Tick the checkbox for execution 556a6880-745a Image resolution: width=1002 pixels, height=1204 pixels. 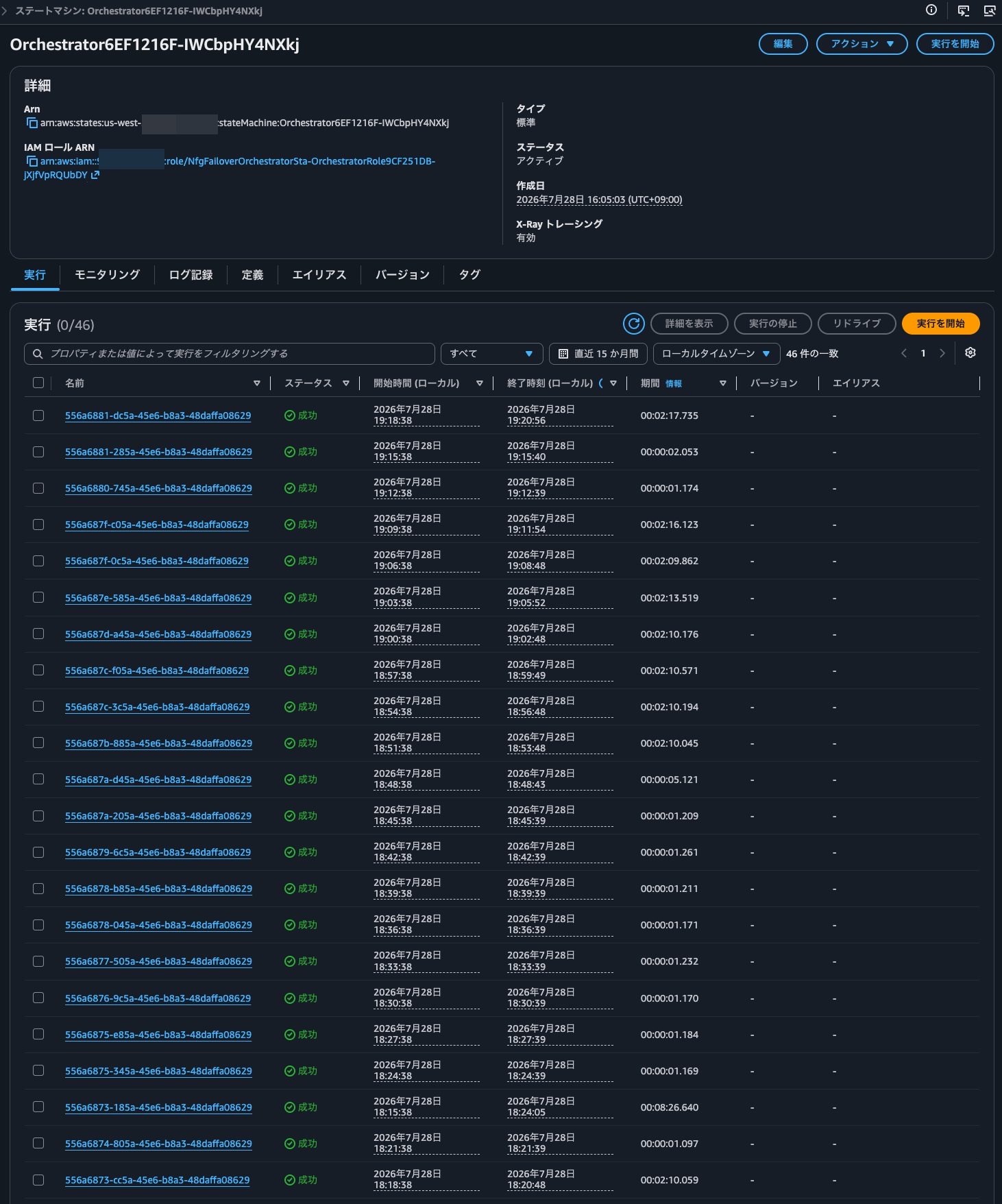tap(38, 488)
